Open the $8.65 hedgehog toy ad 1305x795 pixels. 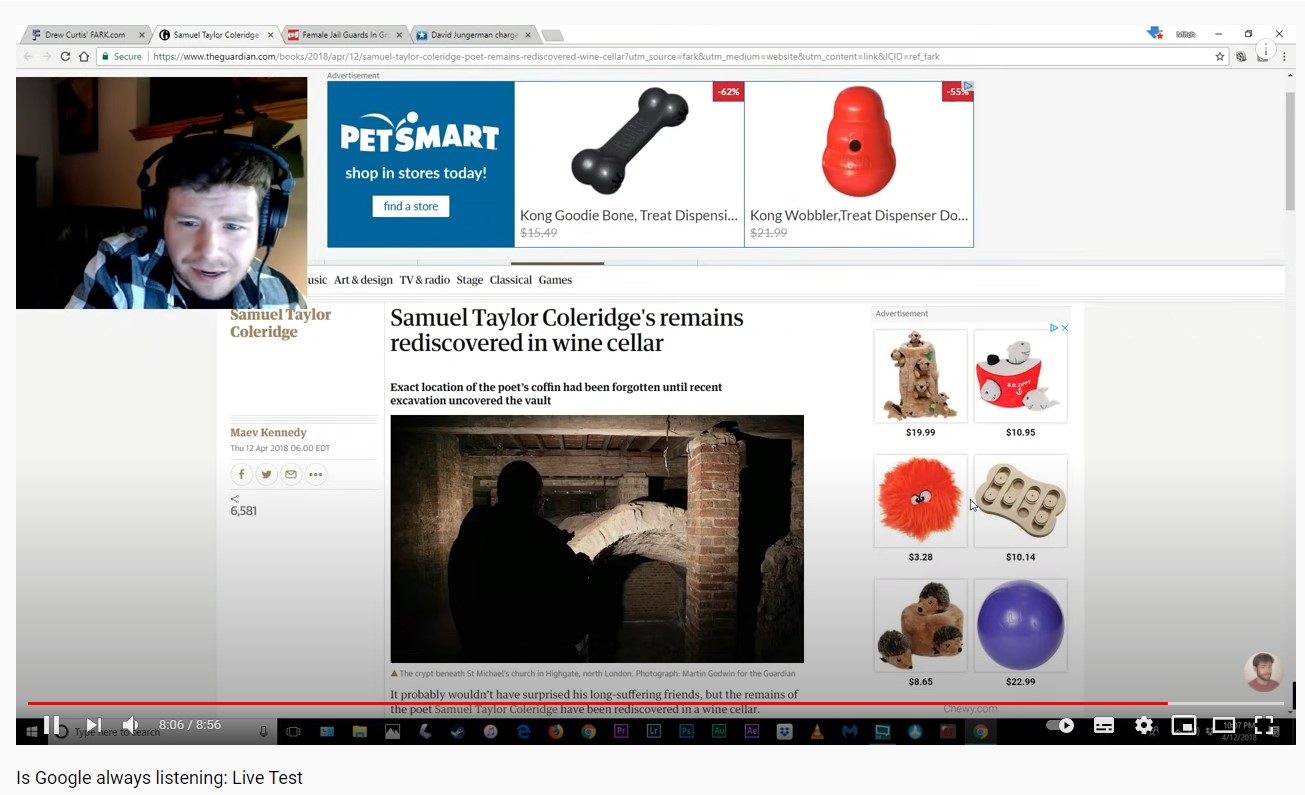(x=920, y=626)
